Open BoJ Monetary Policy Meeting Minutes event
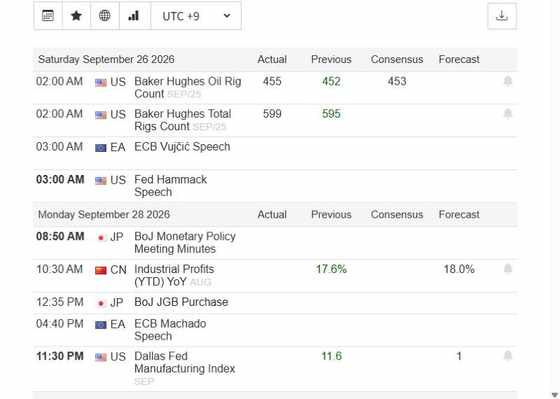The height and width of the screenshot is (399, 560). (x=185, y=243)
